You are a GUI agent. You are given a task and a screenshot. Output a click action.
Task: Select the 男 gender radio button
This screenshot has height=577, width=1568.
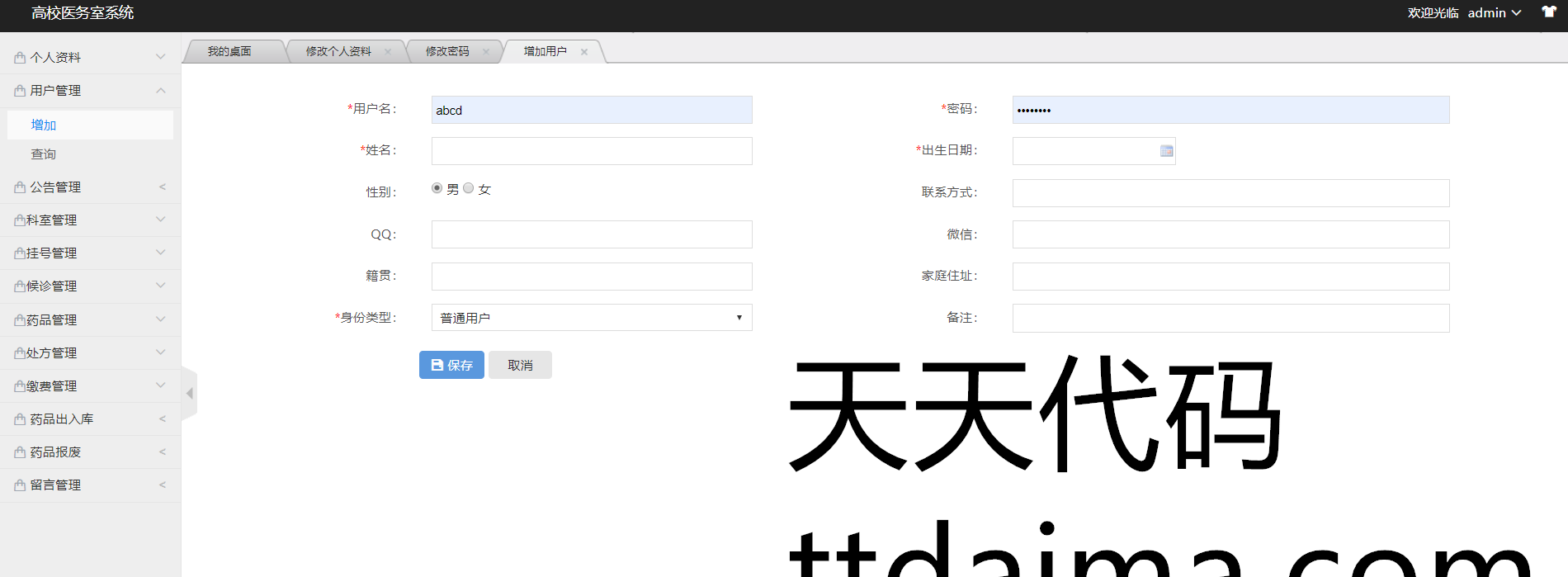click(437, 188)
